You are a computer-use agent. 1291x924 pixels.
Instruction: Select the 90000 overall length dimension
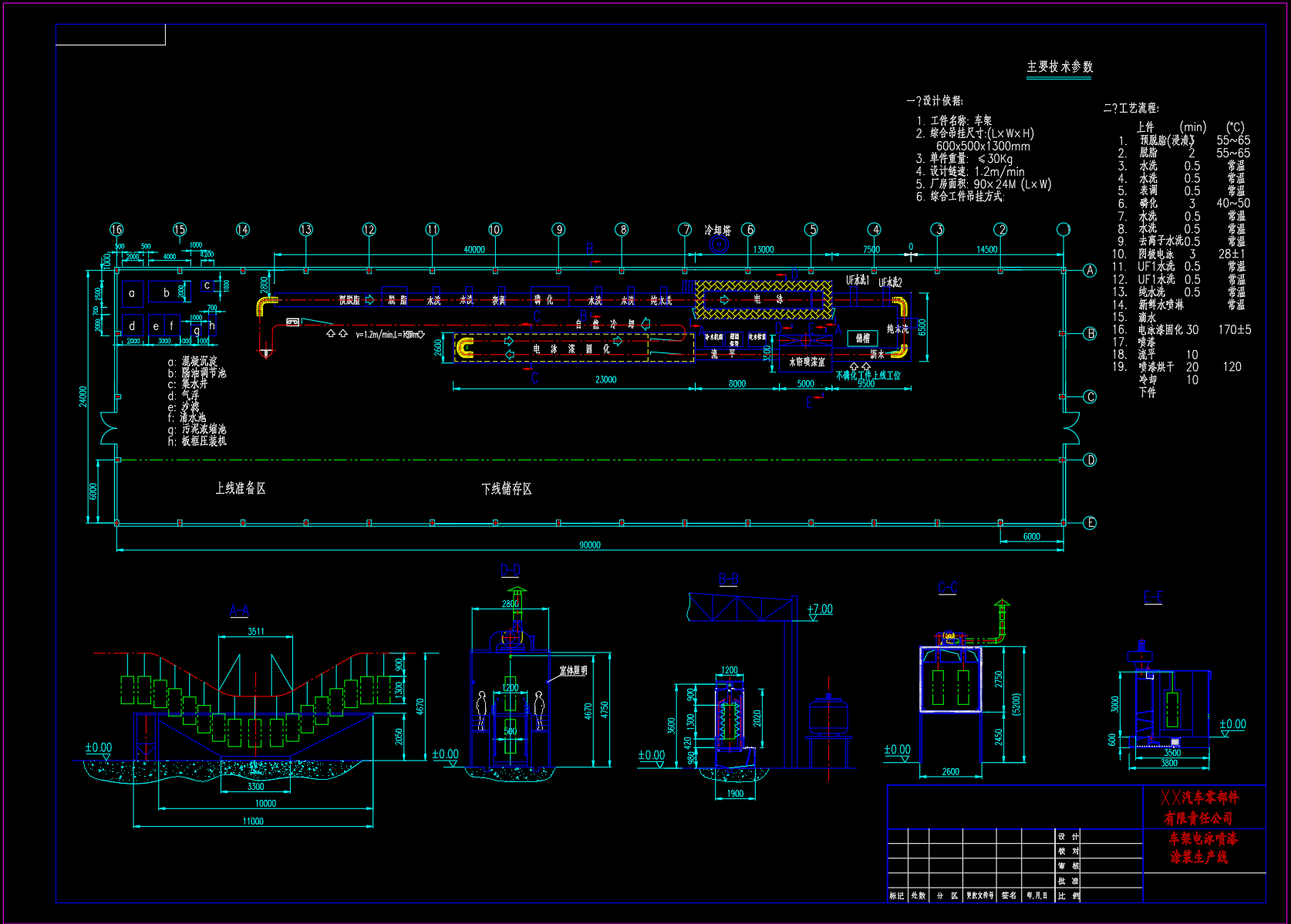click(590, 545)
